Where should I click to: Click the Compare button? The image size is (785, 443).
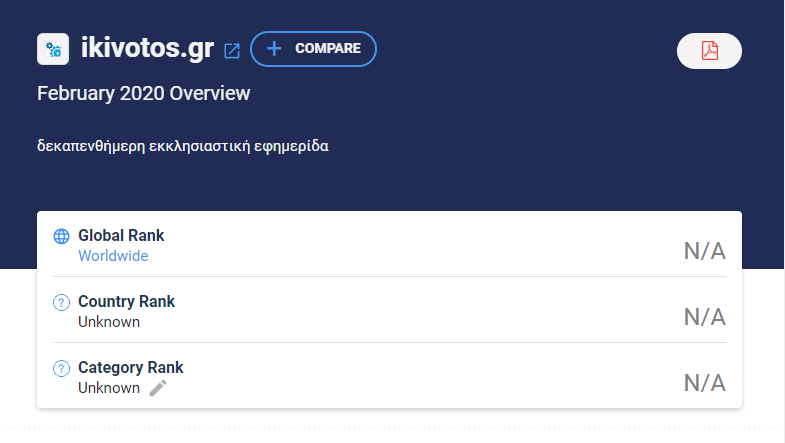coord(313,49)
